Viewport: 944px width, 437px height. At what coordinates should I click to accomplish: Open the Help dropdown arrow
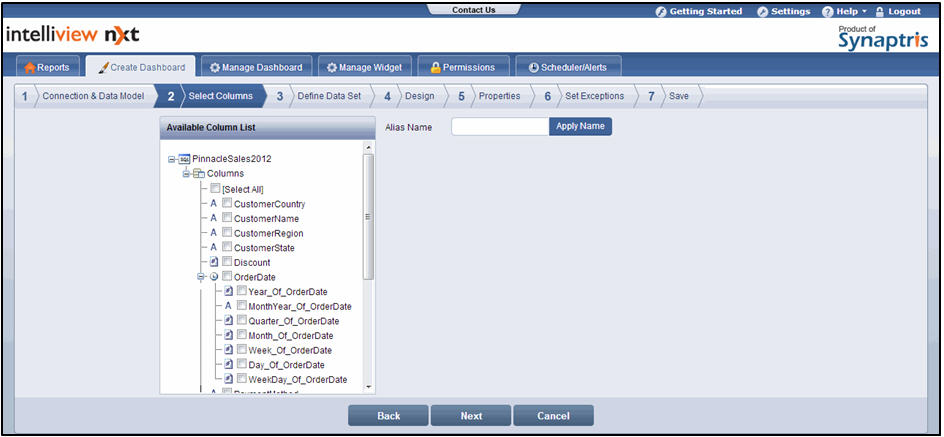pyautogui.click(x=865, y=11)
